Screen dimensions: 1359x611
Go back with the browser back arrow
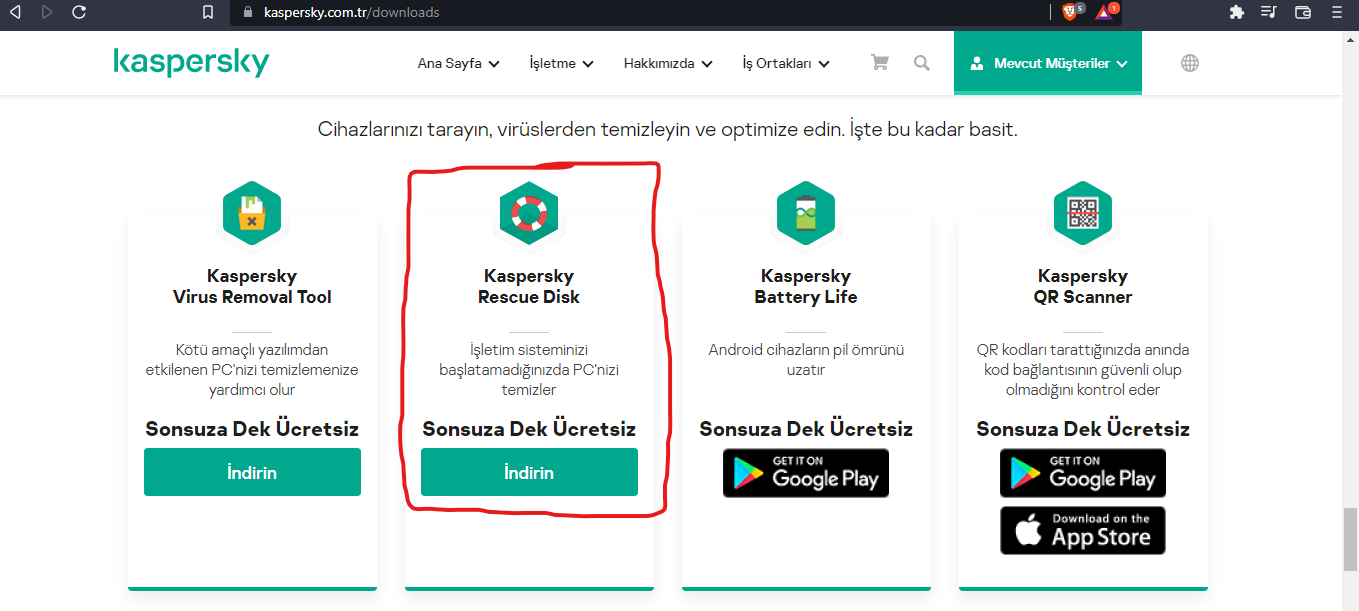coord(15,12)
